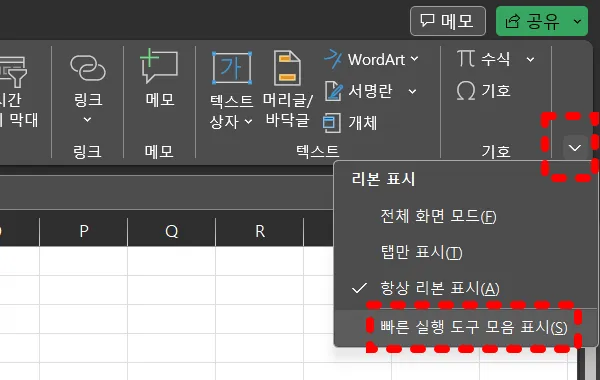Click the 메모 (Comments) button at top
The image size is (600, 380).
click(x=448, y=21)
